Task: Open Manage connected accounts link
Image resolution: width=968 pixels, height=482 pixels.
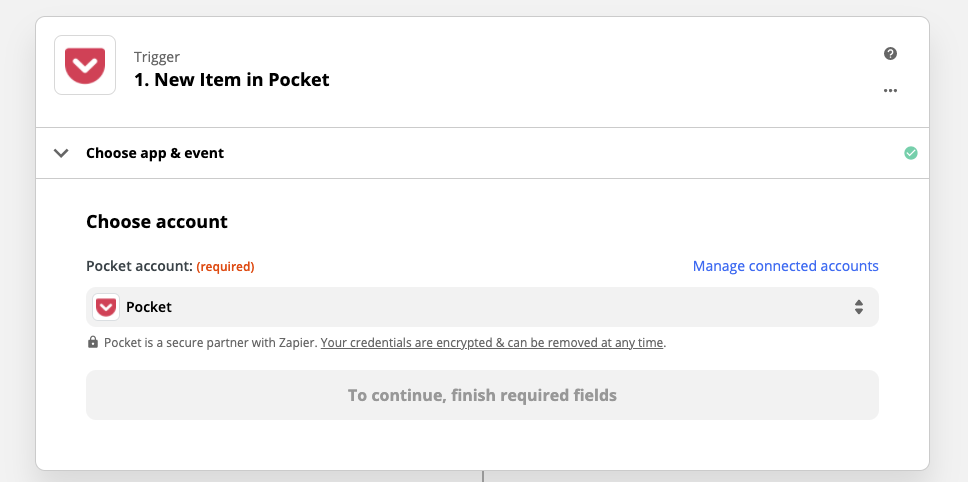Action: pos(785,266)
